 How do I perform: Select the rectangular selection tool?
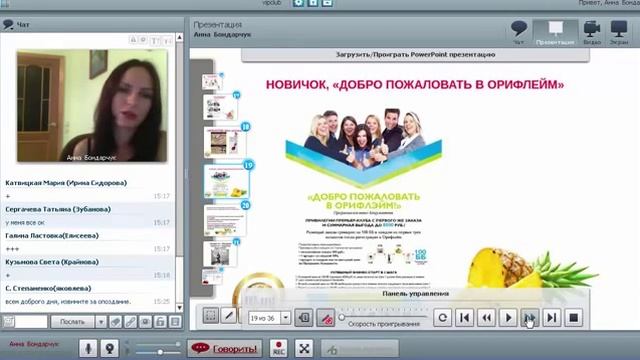click(x=211, y=316)
